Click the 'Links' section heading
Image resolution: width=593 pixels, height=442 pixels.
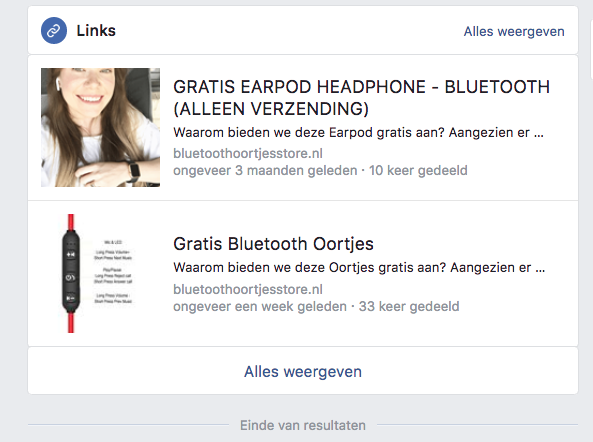(96, 31)
